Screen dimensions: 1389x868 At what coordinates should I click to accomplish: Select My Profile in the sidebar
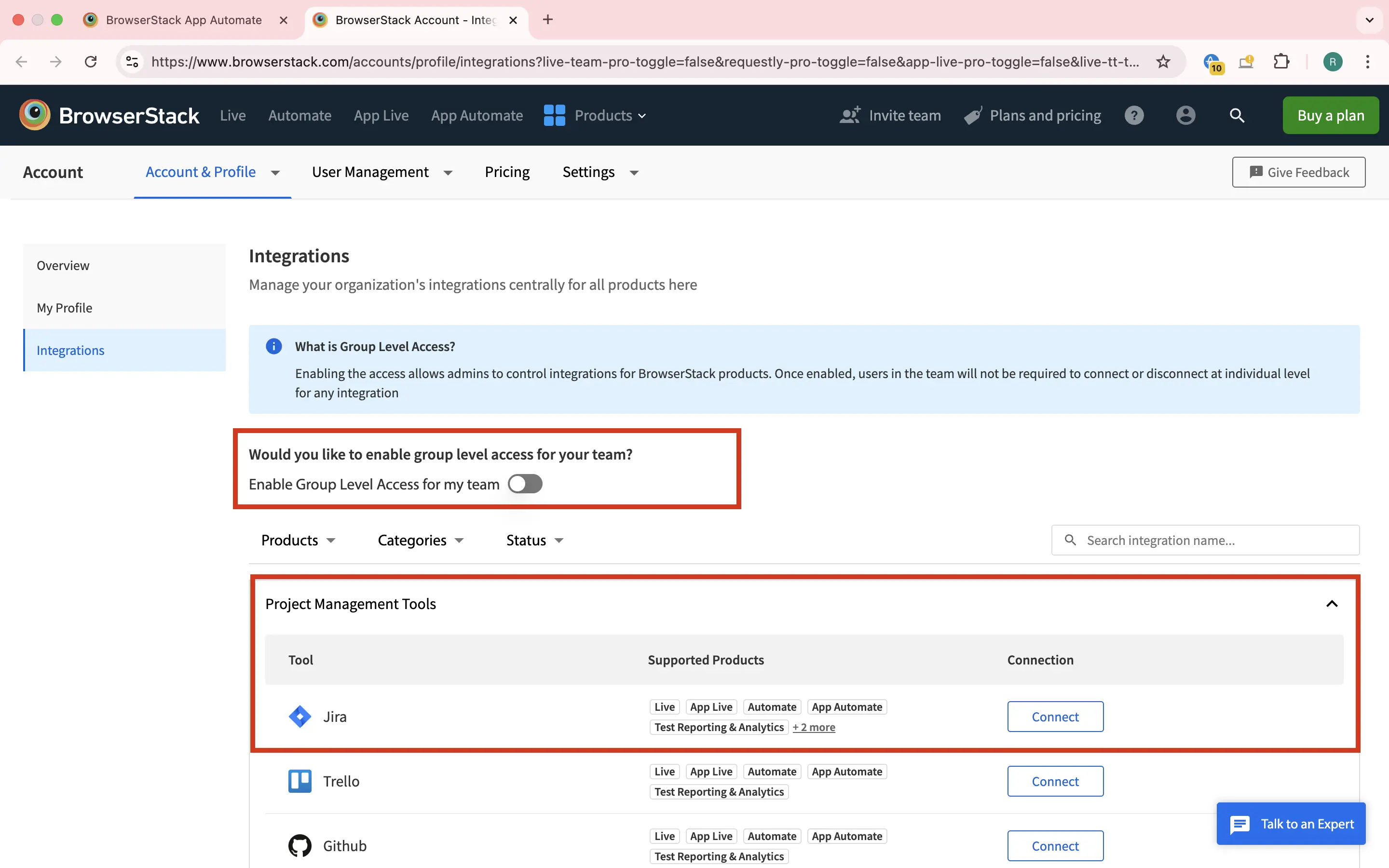pos(64,308)
